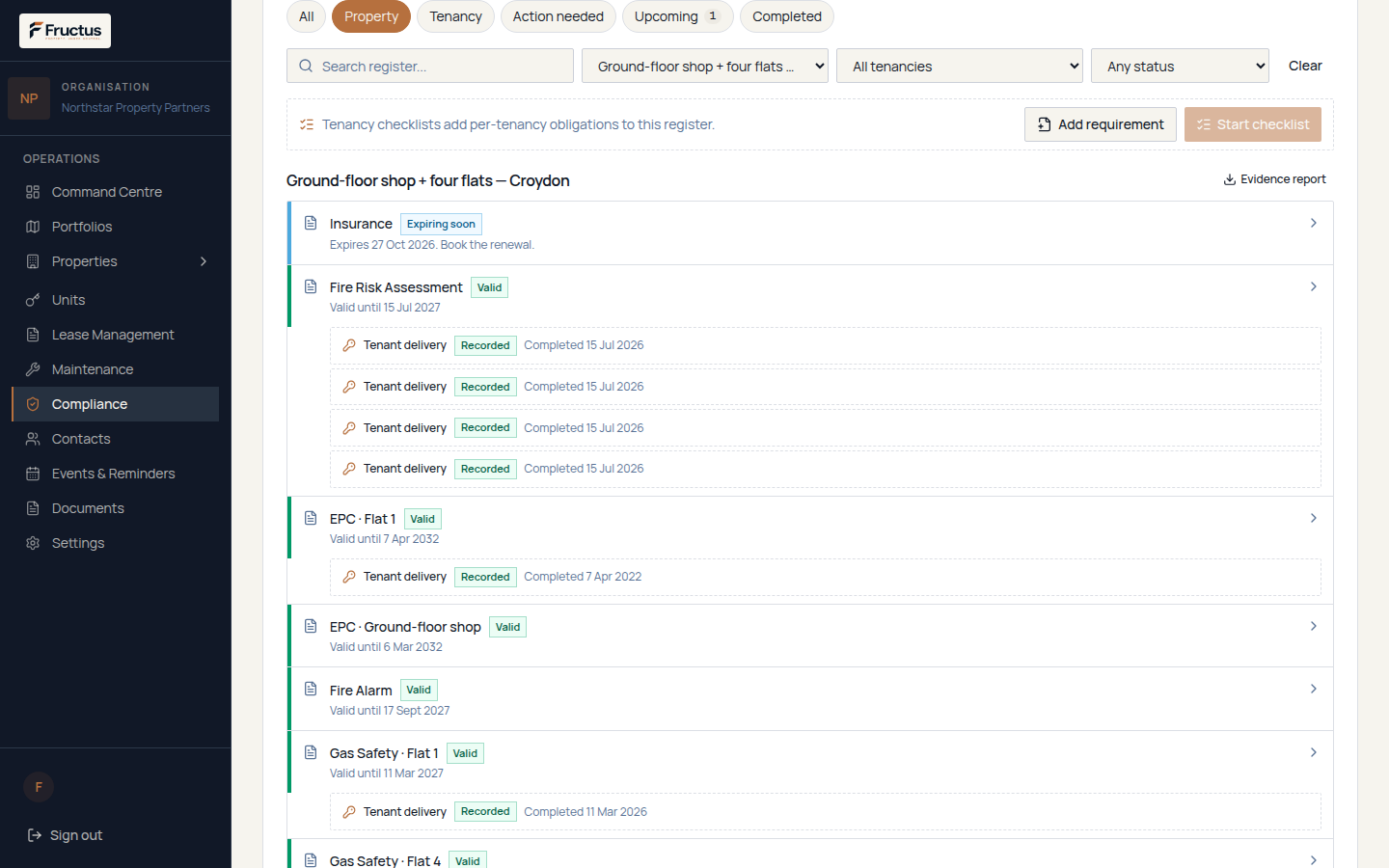Open the All tenancies dropdown
The height and width of the screenshot is (868, 1389).
[960, 66]
